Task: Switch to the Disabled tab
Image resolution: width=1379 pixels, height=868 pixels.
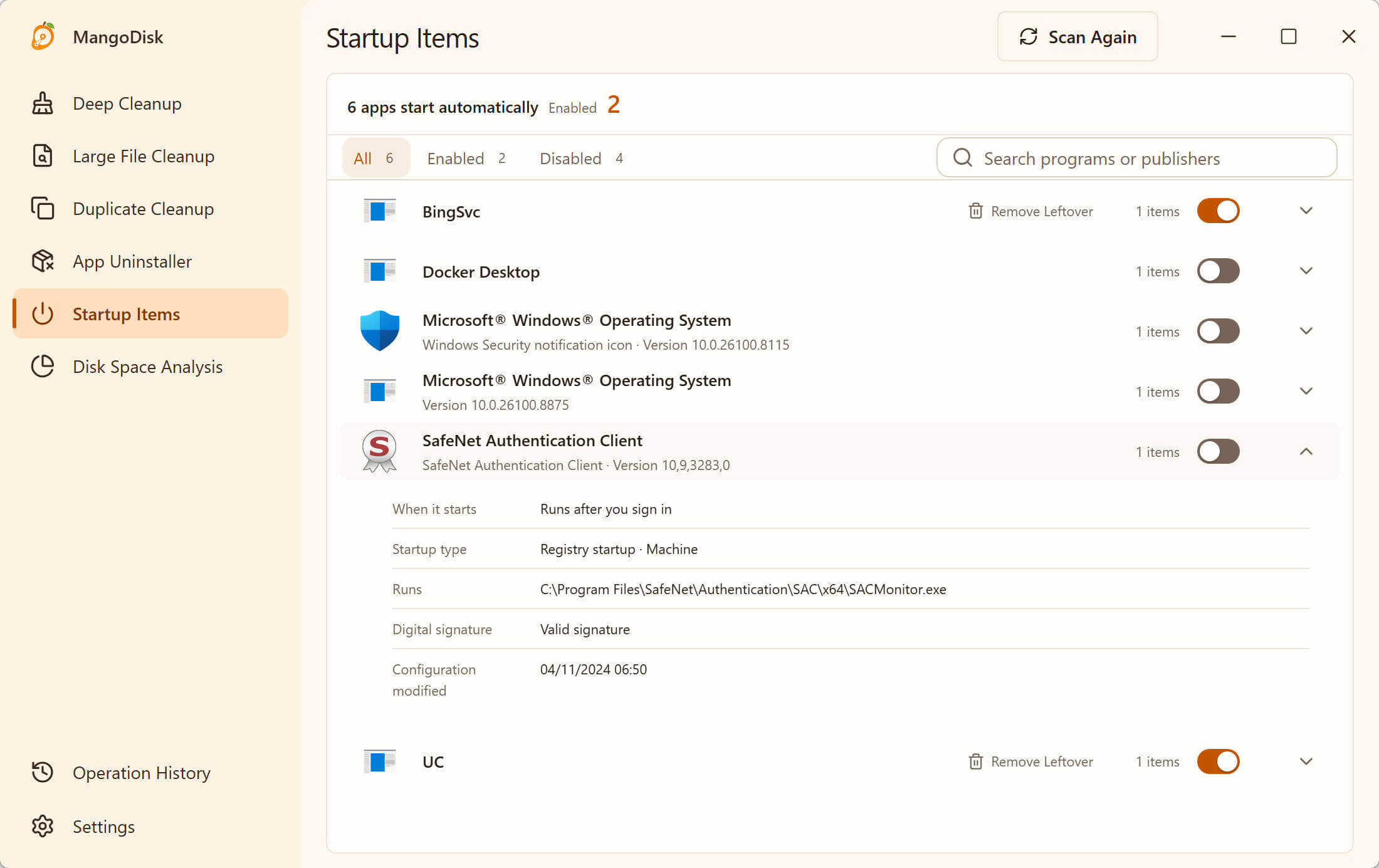Action: 581,158
